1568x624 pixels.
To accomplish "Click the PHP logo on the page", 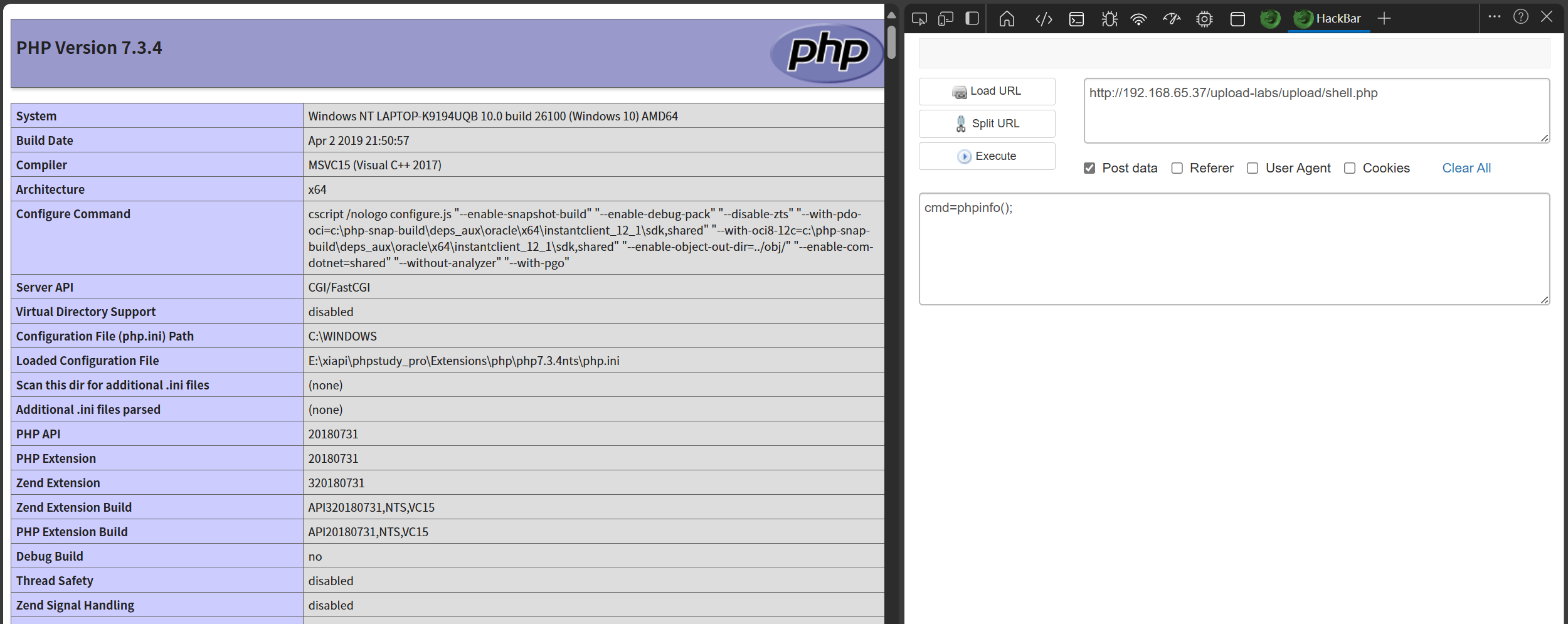I will coord(828,53).
